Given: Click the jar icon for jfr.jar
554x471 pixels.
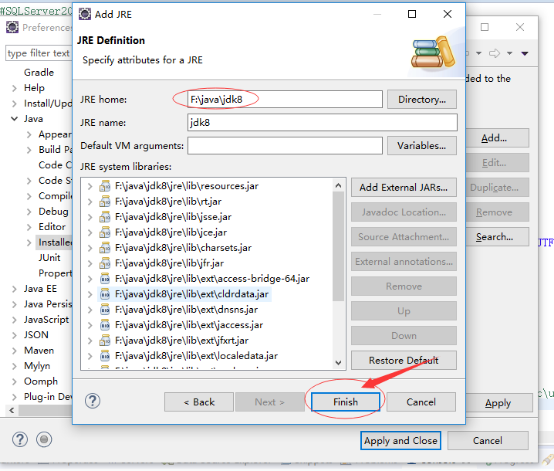Looking at the screenshot, I should pyautogui.click(x=105, y=263).
